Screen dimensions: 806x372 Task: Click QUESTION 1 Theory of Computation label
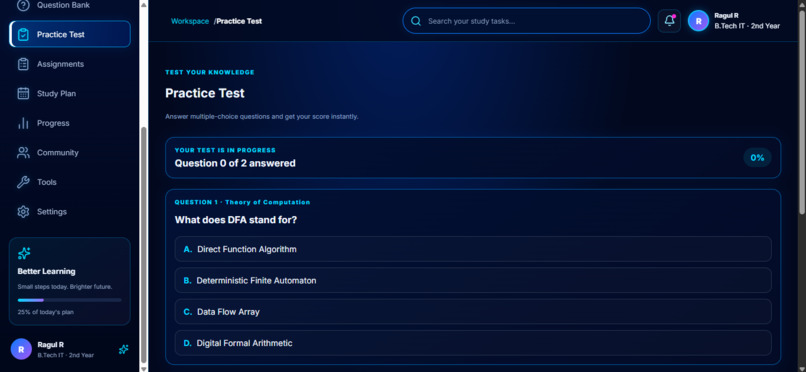243,202
